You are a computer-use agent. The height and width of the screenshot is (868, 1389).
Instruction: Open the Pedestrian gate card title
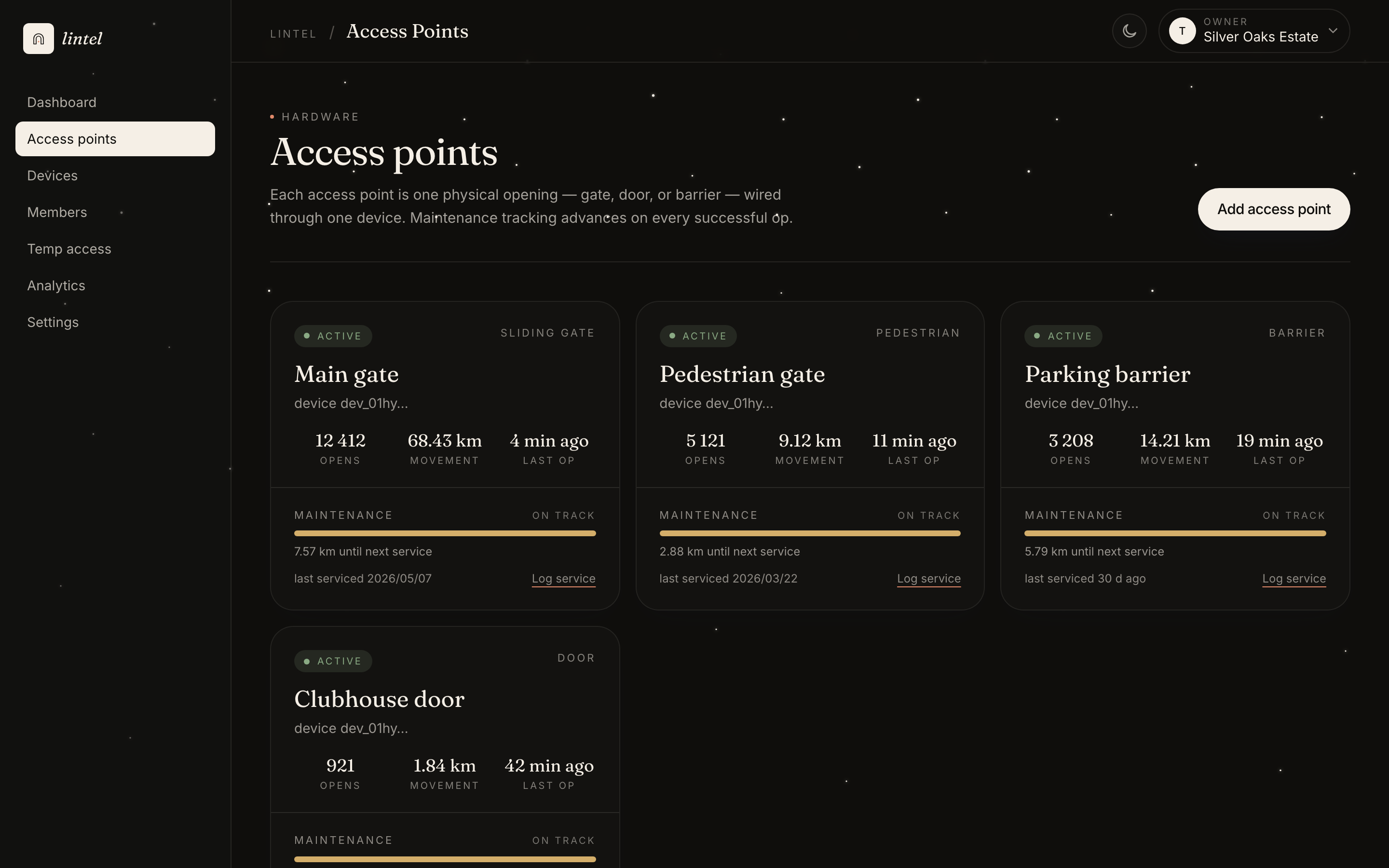pos(742,374)
